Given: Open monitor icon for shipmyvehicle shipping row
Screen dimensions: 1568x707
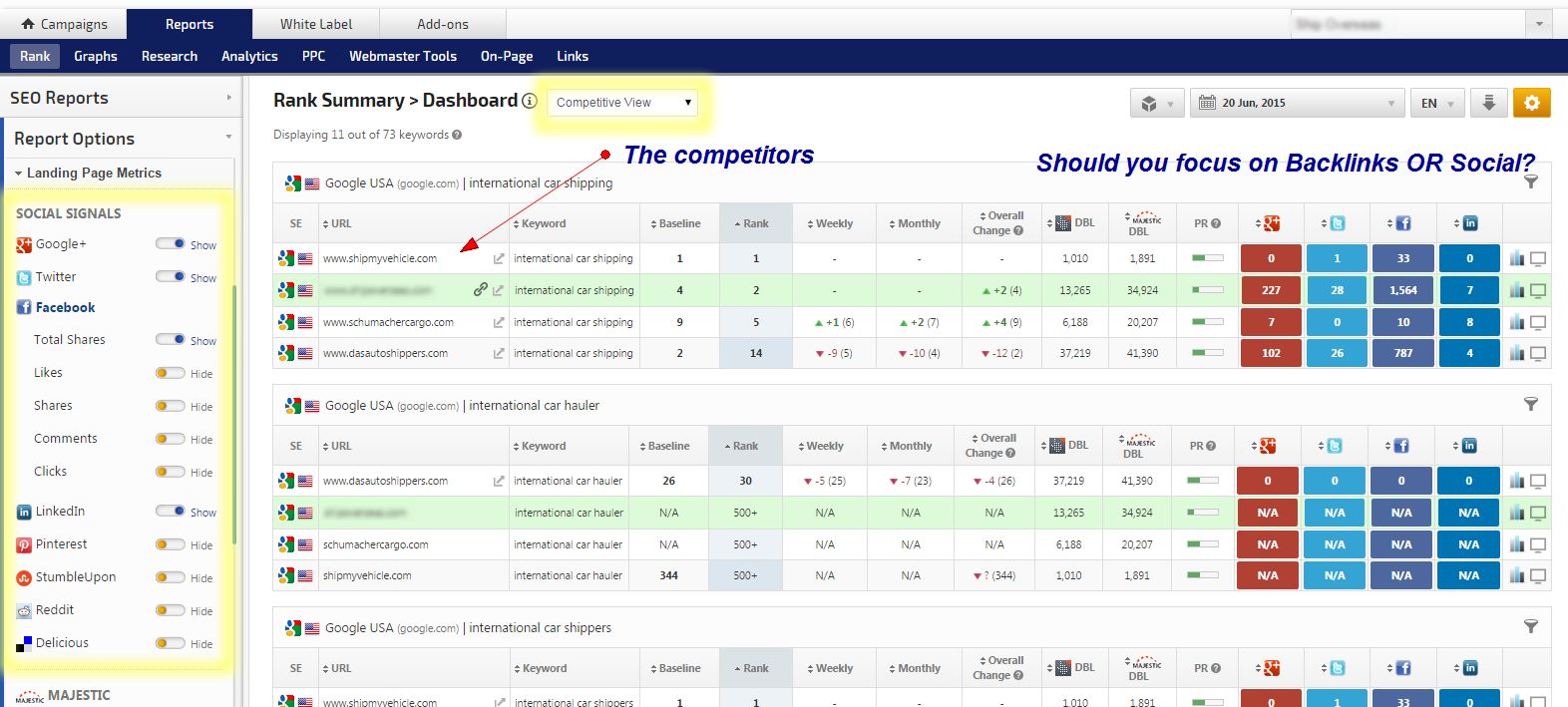Looking at the screenshot, I should 1538,259.
